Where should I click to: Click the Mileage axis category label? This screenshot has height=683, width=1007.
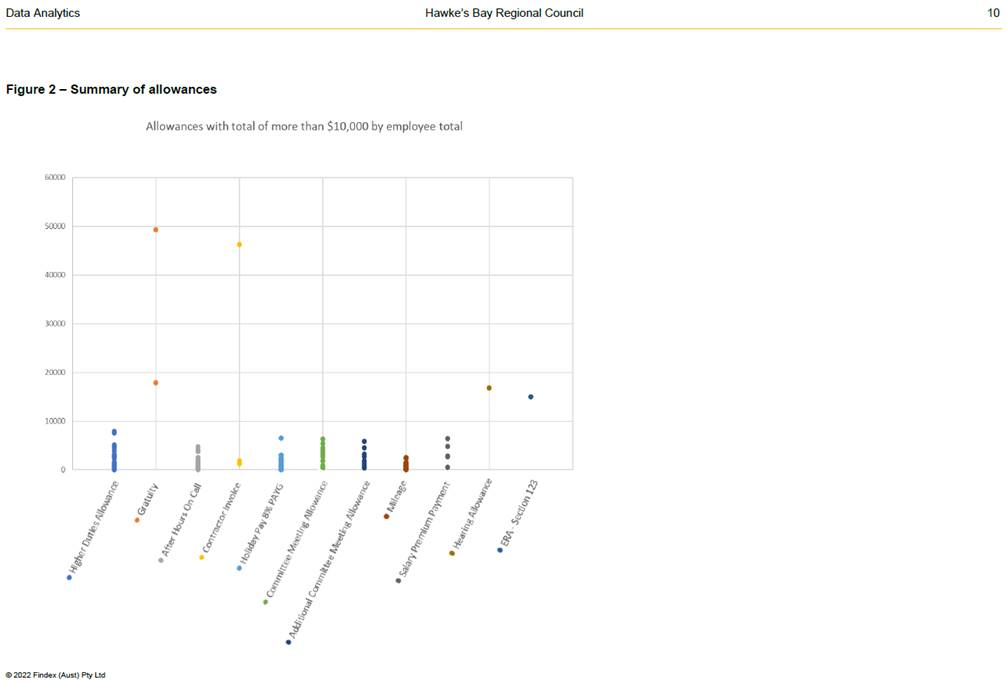pos(397,499)
